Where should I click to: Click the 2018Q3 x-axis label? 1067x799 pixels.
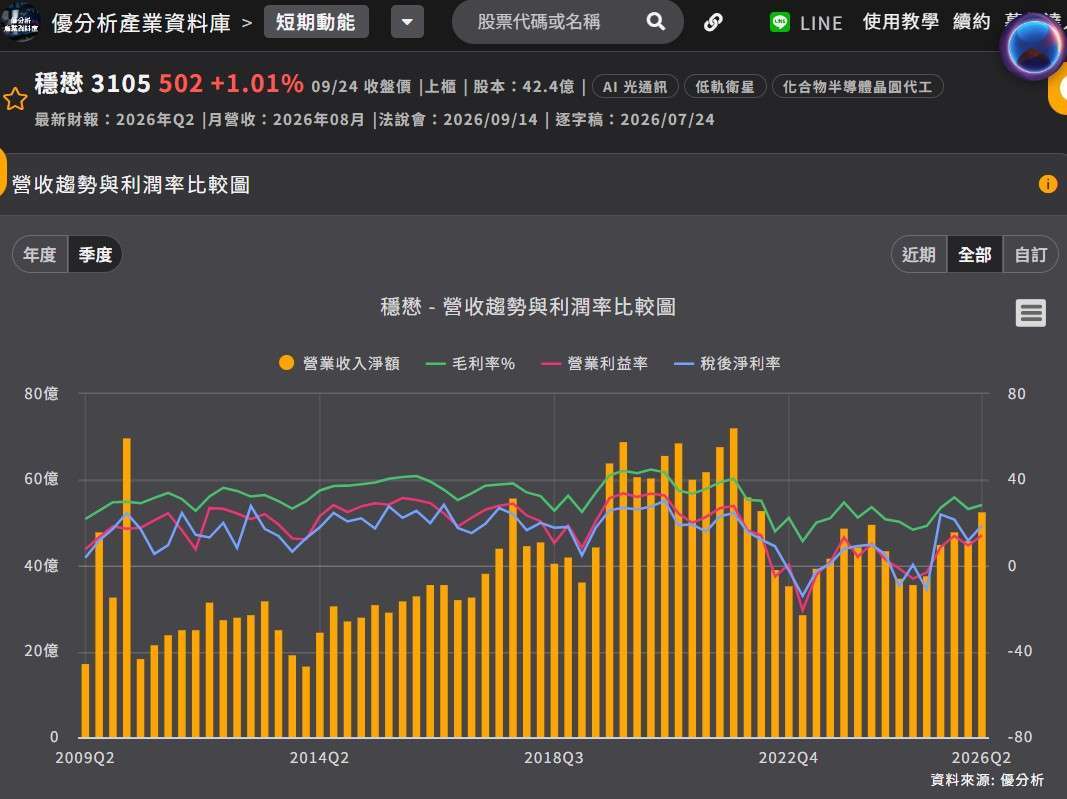(x=553, y=758)
